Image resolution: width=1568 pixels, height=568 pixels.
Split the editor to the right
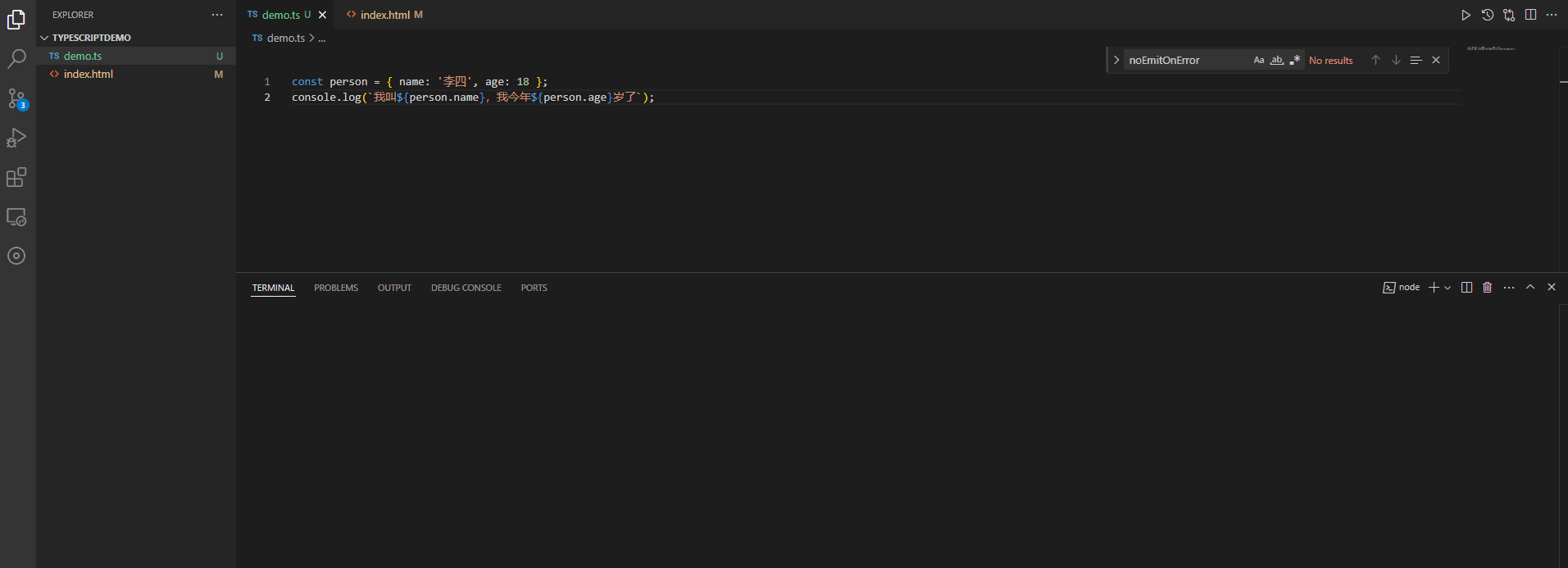click(1530, 15)
